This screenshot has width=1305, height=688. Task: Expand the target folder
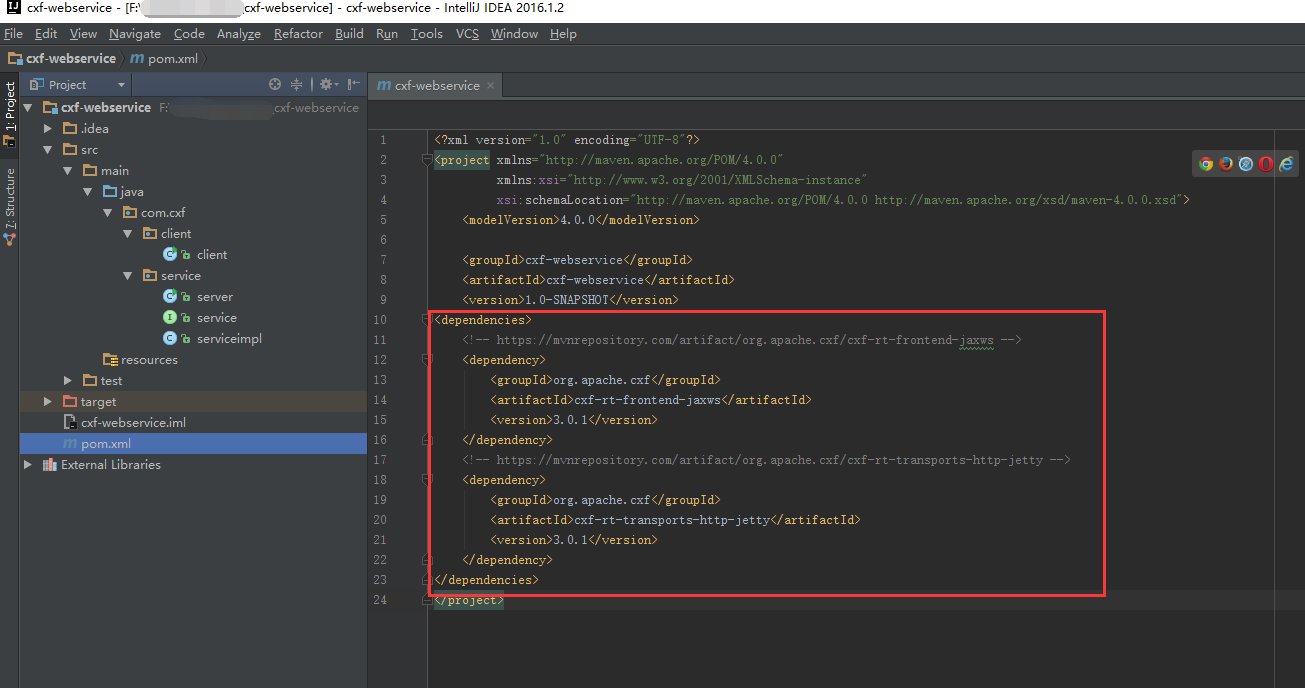48,402
